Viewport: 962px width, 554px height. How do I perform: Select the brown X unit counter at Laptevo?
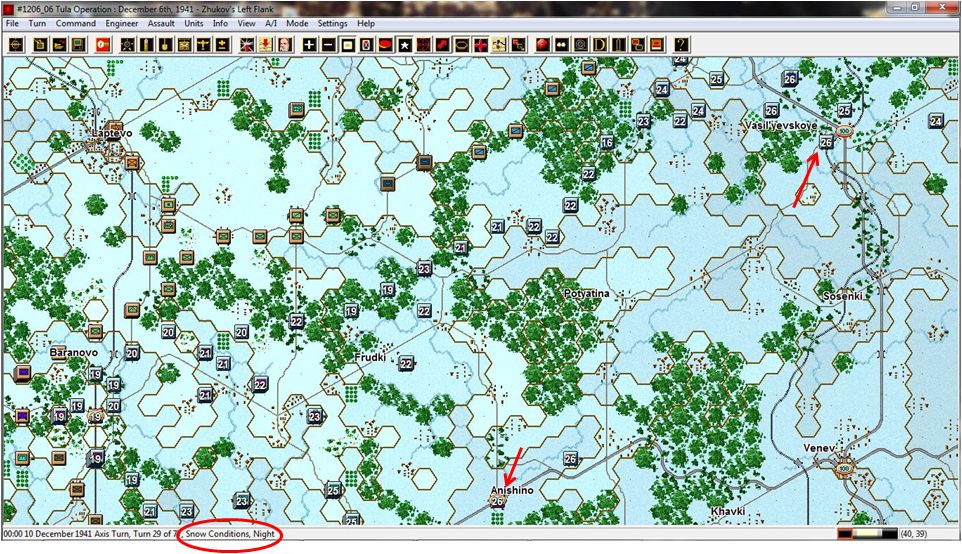click(132, 163)
